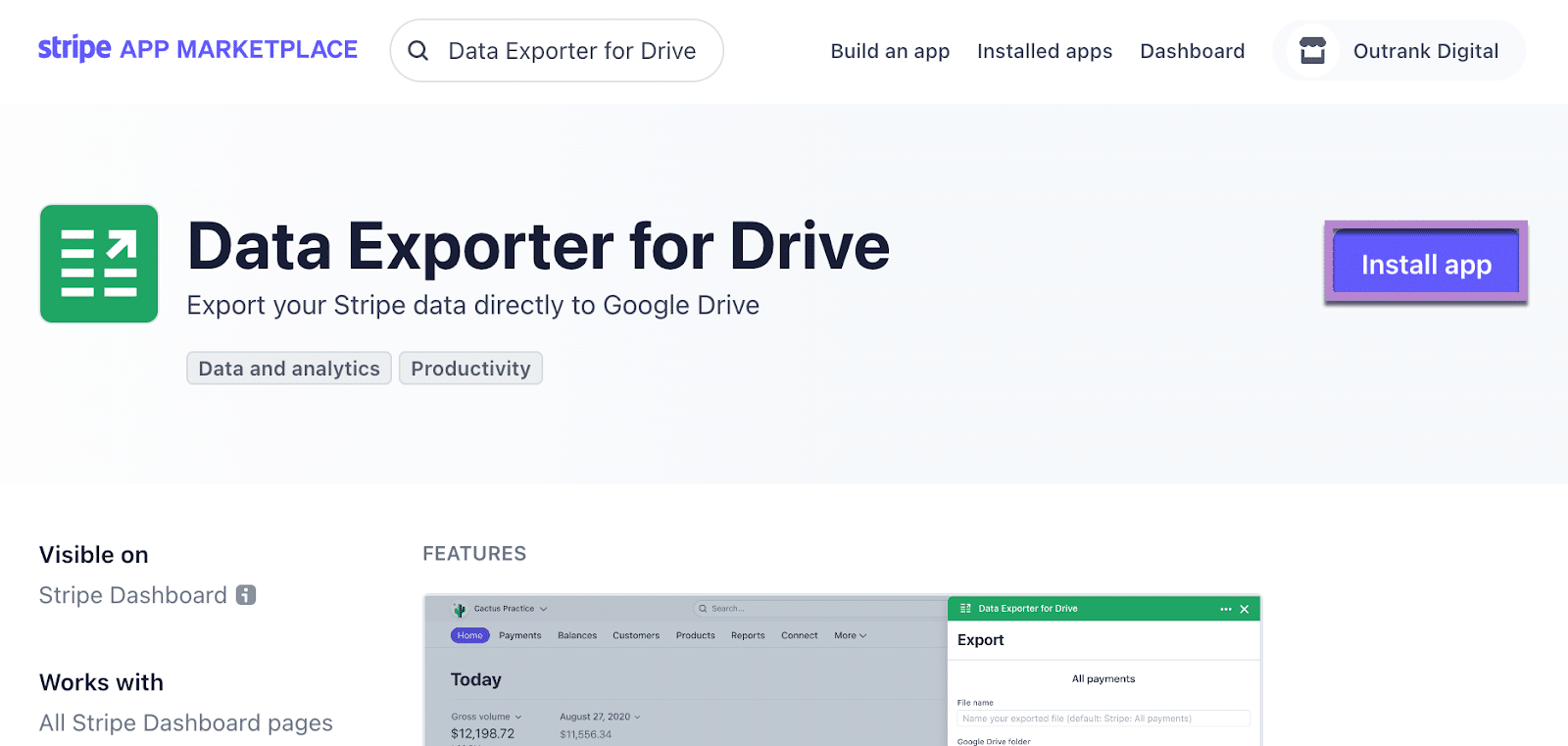1568x746 pixels.
Task: Click the File name input in the export panel
Action: click(1102, 719)
